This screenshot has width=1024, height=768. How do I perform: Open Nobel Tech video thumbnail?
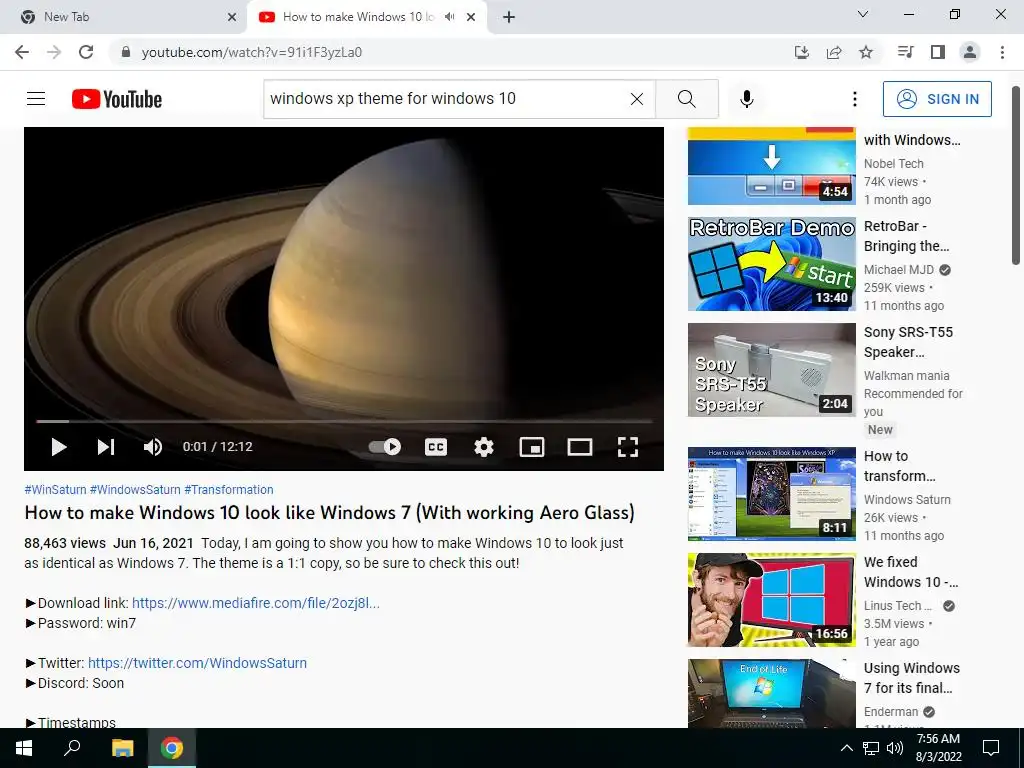click(x=771, y=166)
